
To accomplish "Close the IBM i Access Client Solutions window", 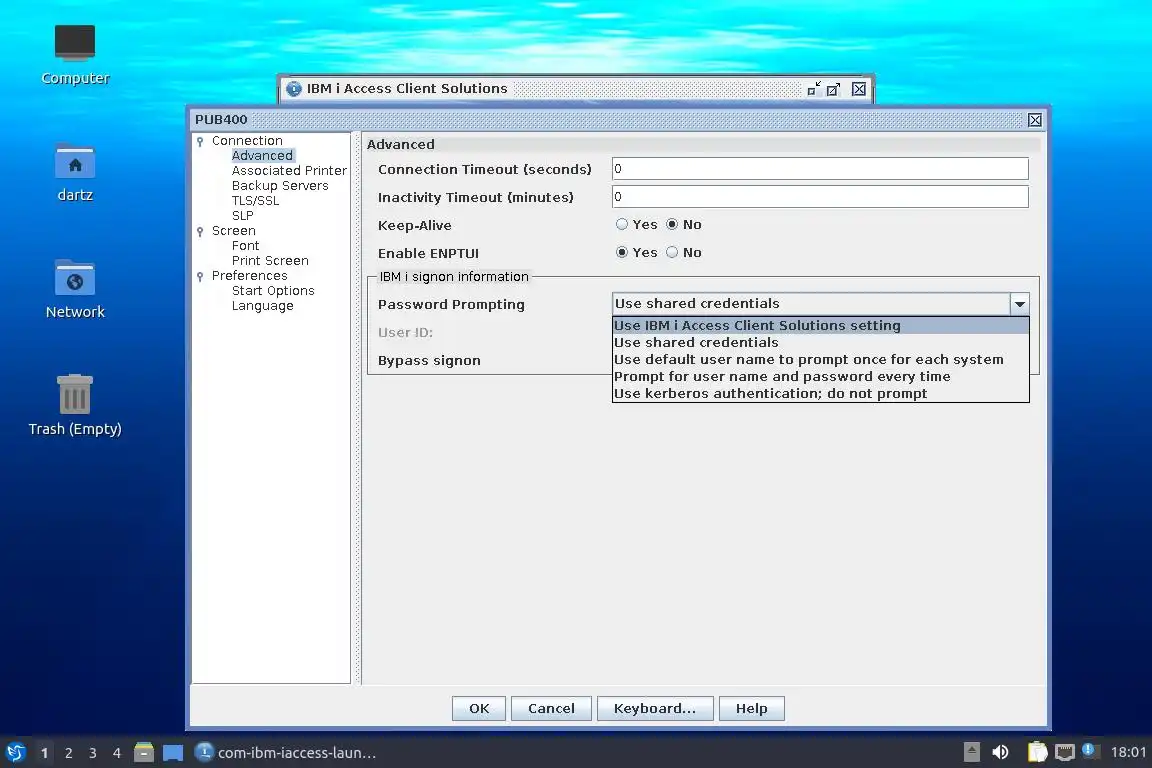I will [x=859, y=89].
